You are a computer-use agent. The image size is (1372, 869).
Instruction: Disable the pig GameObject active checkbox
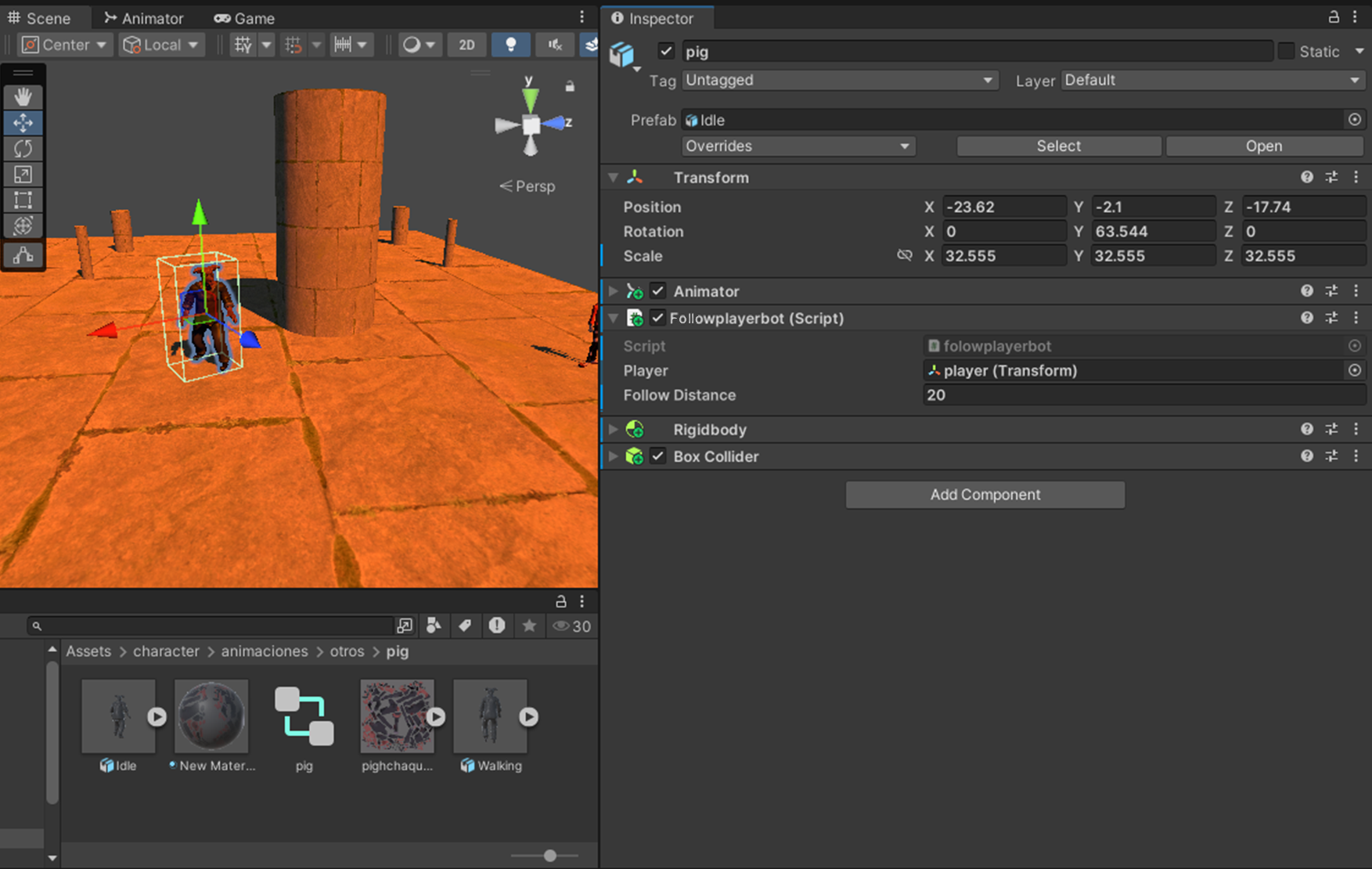click(666, 52)
